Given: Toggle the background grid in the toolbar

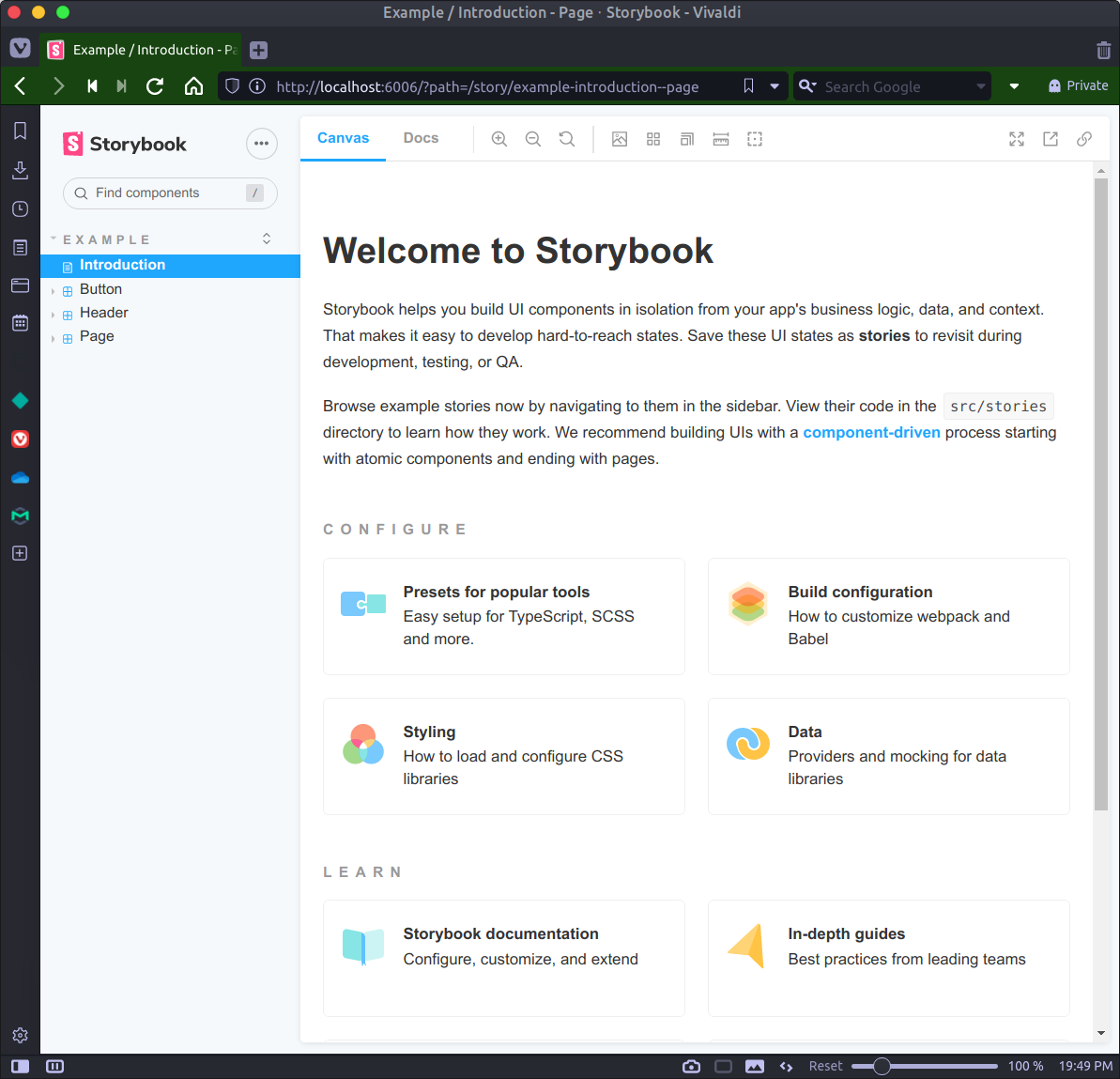Looking at the screenshot, I should 652,139.
